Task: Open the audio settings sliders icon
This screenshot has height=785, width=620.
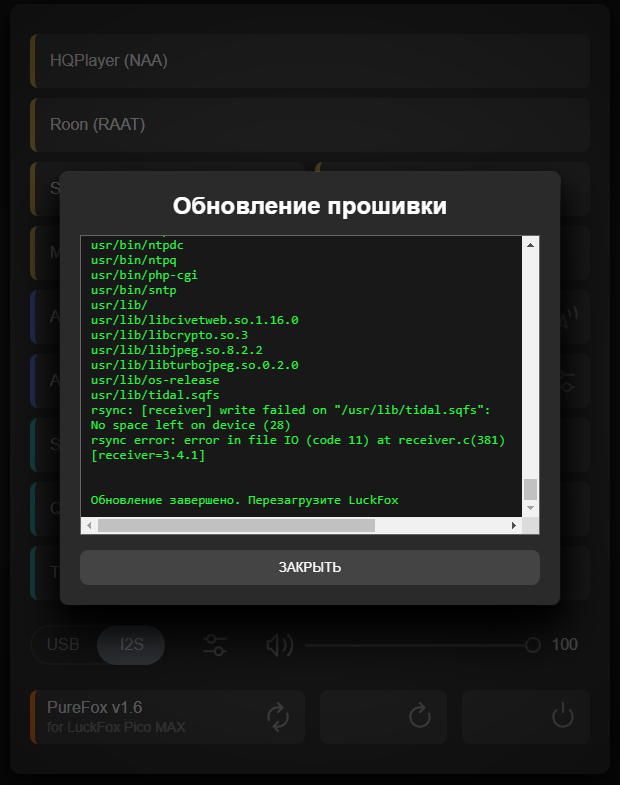Action: [x=215, y=645]
